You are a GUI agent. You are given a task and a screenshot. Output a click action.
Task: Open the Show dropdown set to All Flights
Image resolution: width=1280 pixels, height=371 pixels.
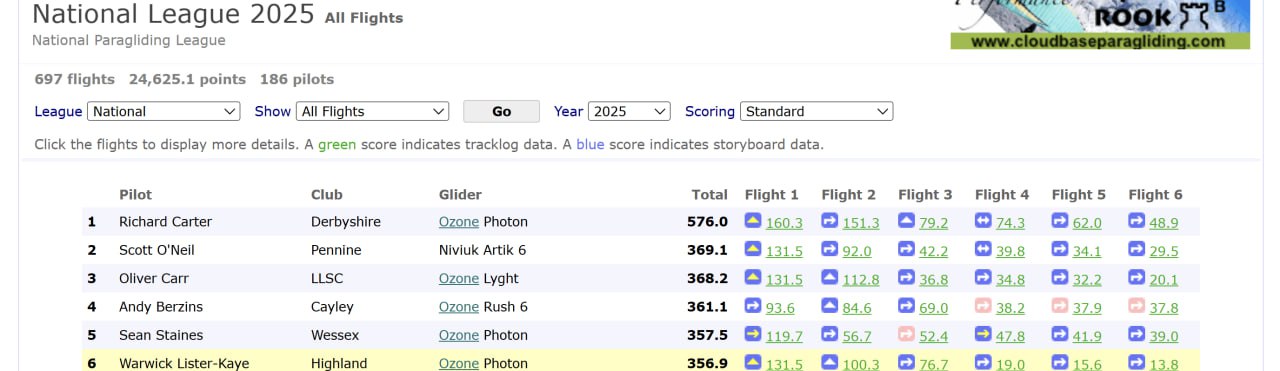pyautogui.click(x=373, y=111)
